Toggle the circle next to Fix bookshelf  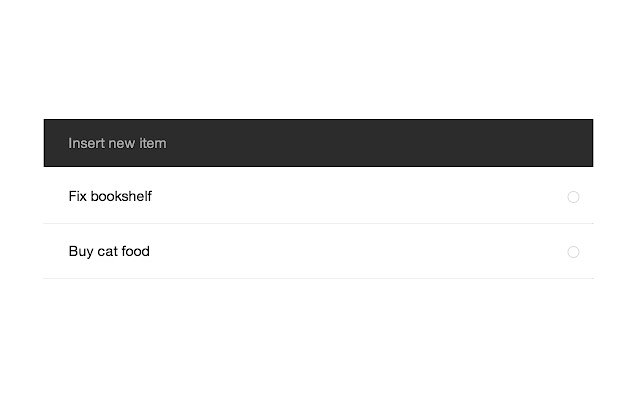click(x=573, y=197)
